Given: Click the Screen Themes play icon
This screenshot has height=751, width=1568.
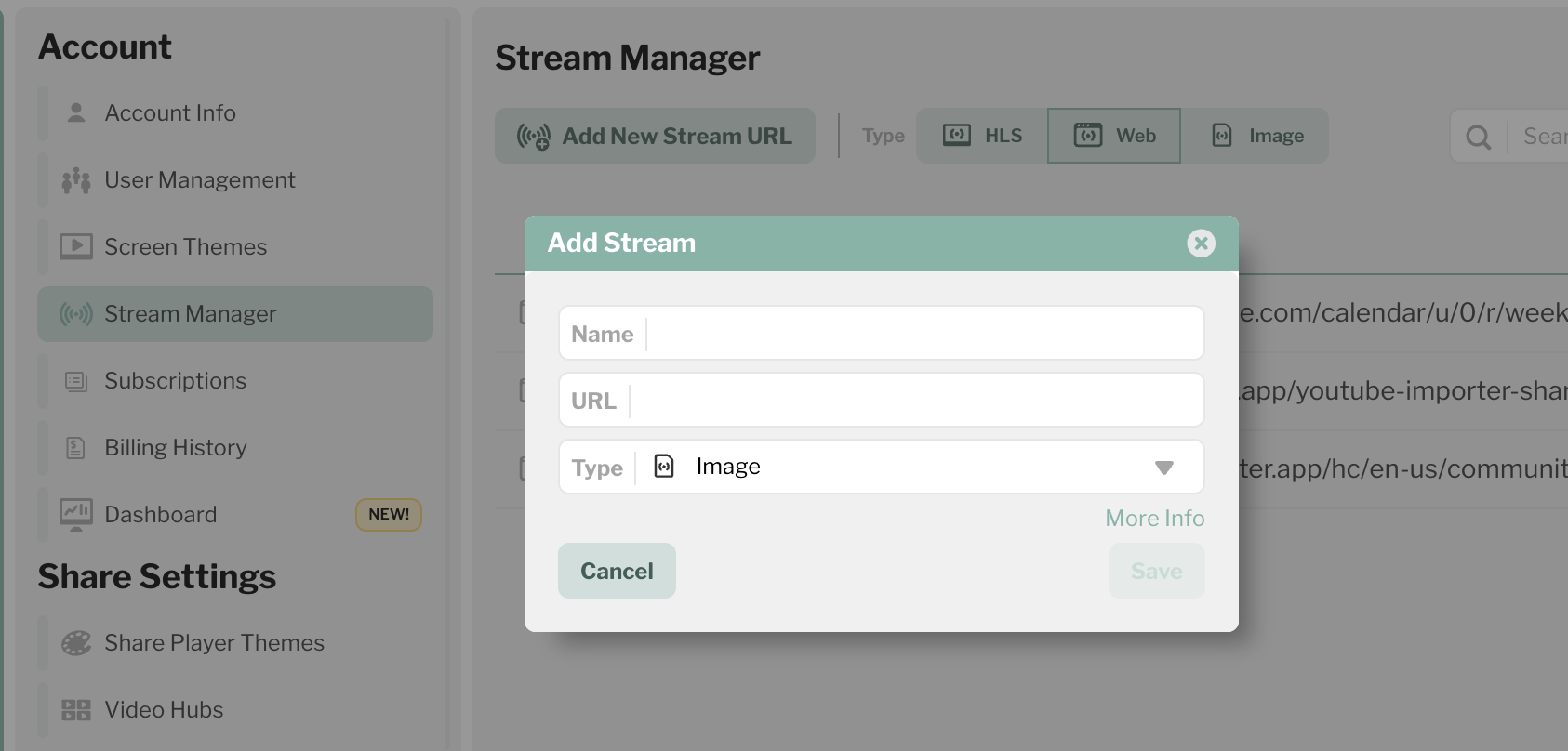Looking at the screenshot, I should 76,246.
